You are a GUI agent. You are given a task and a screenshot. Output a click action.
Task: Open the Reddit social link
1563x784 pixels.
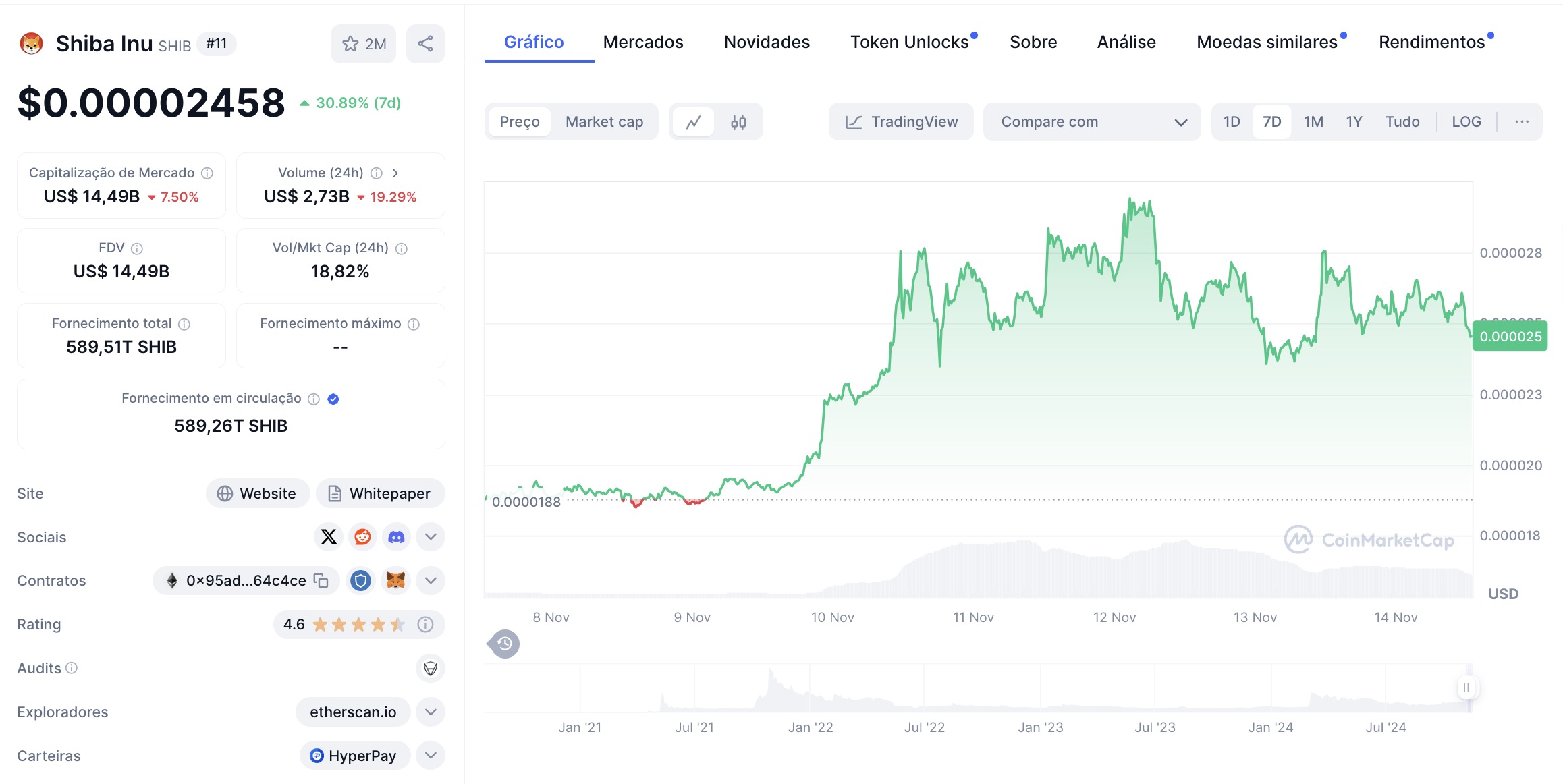click(x=363, y=537)
